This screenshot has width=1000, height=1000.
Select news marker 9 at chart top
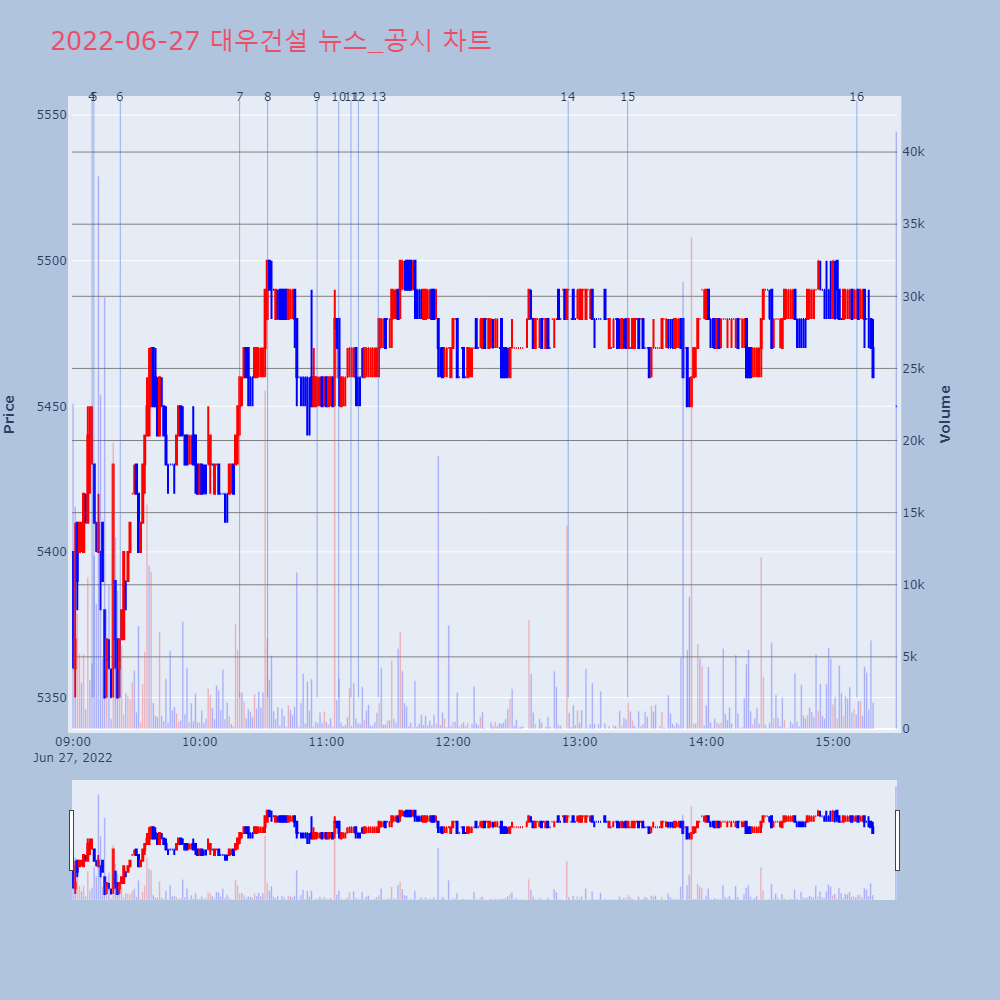317,97
